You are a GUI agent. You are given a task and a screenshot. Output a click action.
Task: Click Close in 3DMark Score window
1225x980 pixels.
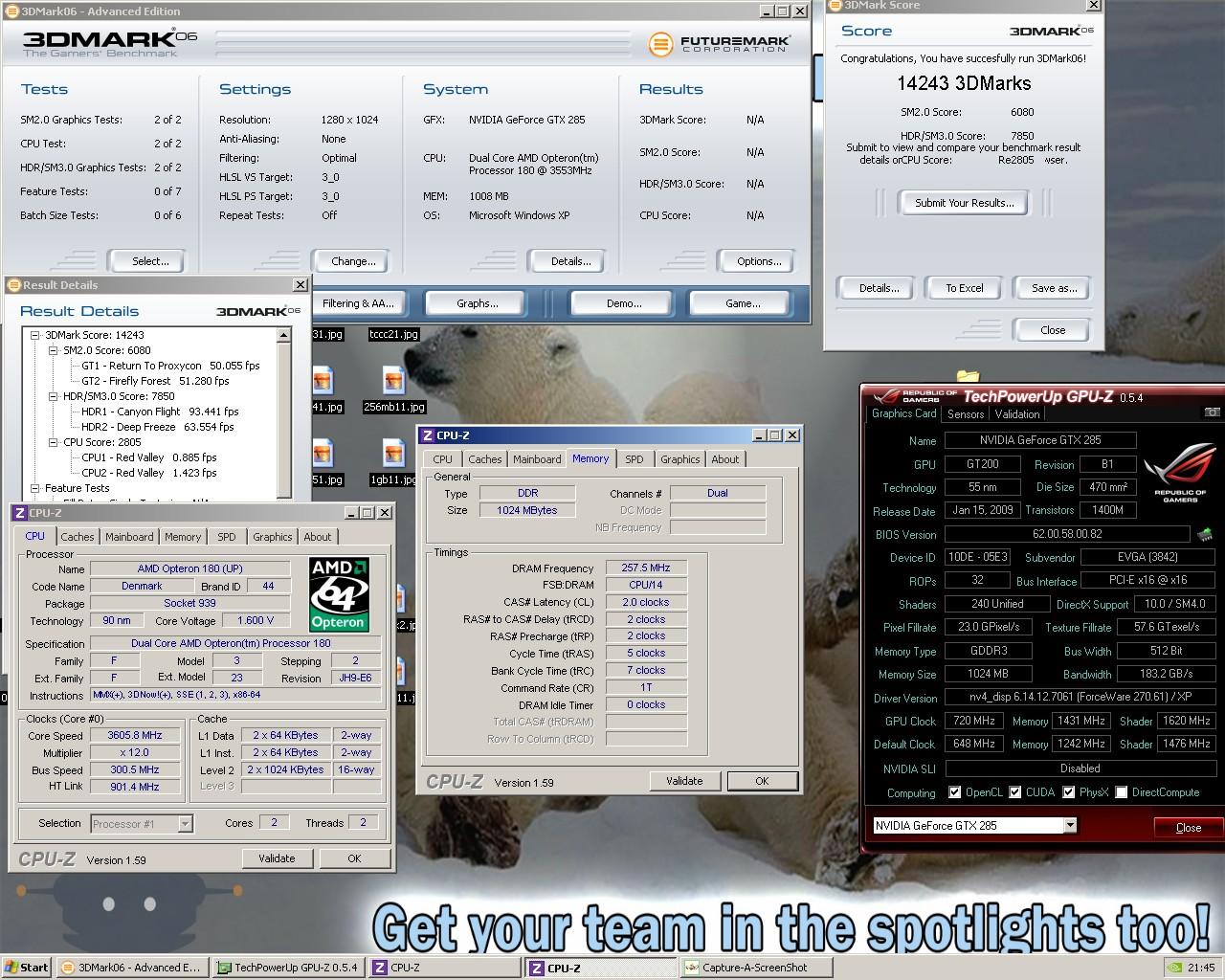pyautogui.click(x=1053, y=330)
